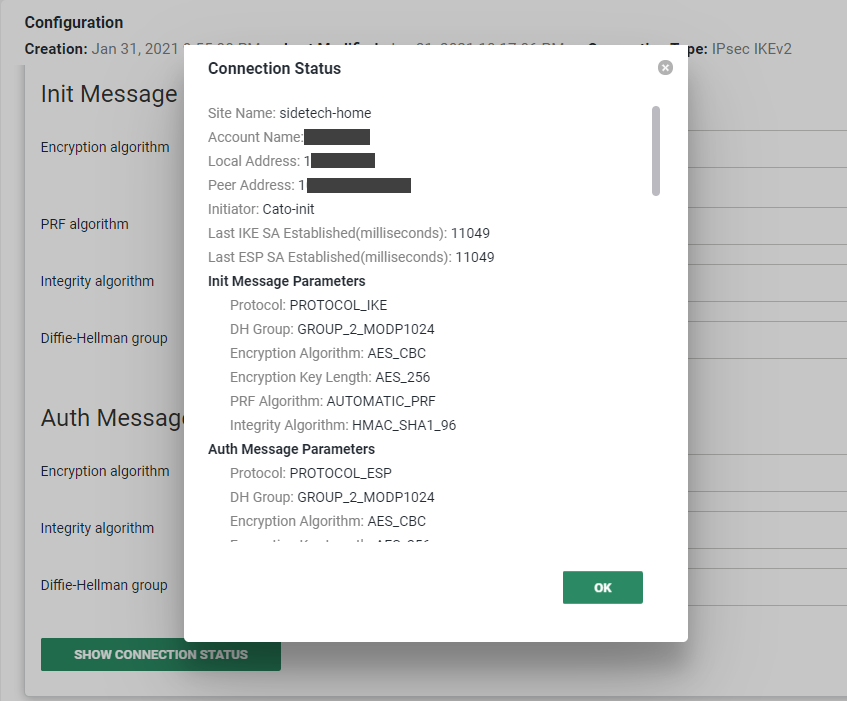Click 'Integrity Algorithm: HMAC_SHA1_96' line
The width and height of the screenshot is (847, 701).
[343, 425]
